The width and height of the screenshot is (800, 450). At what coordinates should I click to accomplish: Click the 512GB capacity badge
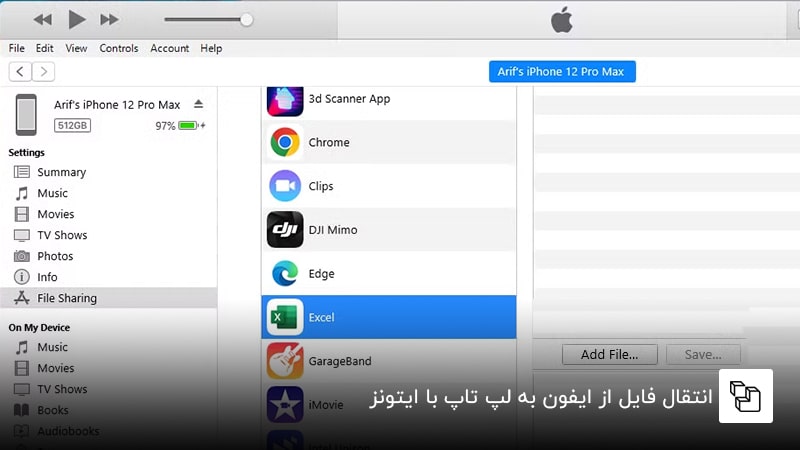pos(72,126)
